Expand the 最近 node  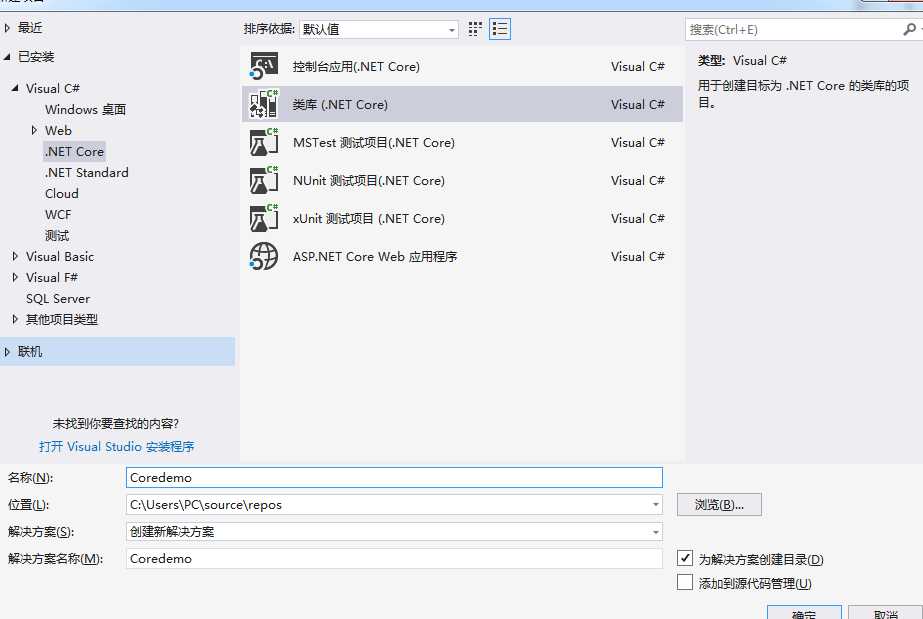pyautogui.click(x=7, y=28)
